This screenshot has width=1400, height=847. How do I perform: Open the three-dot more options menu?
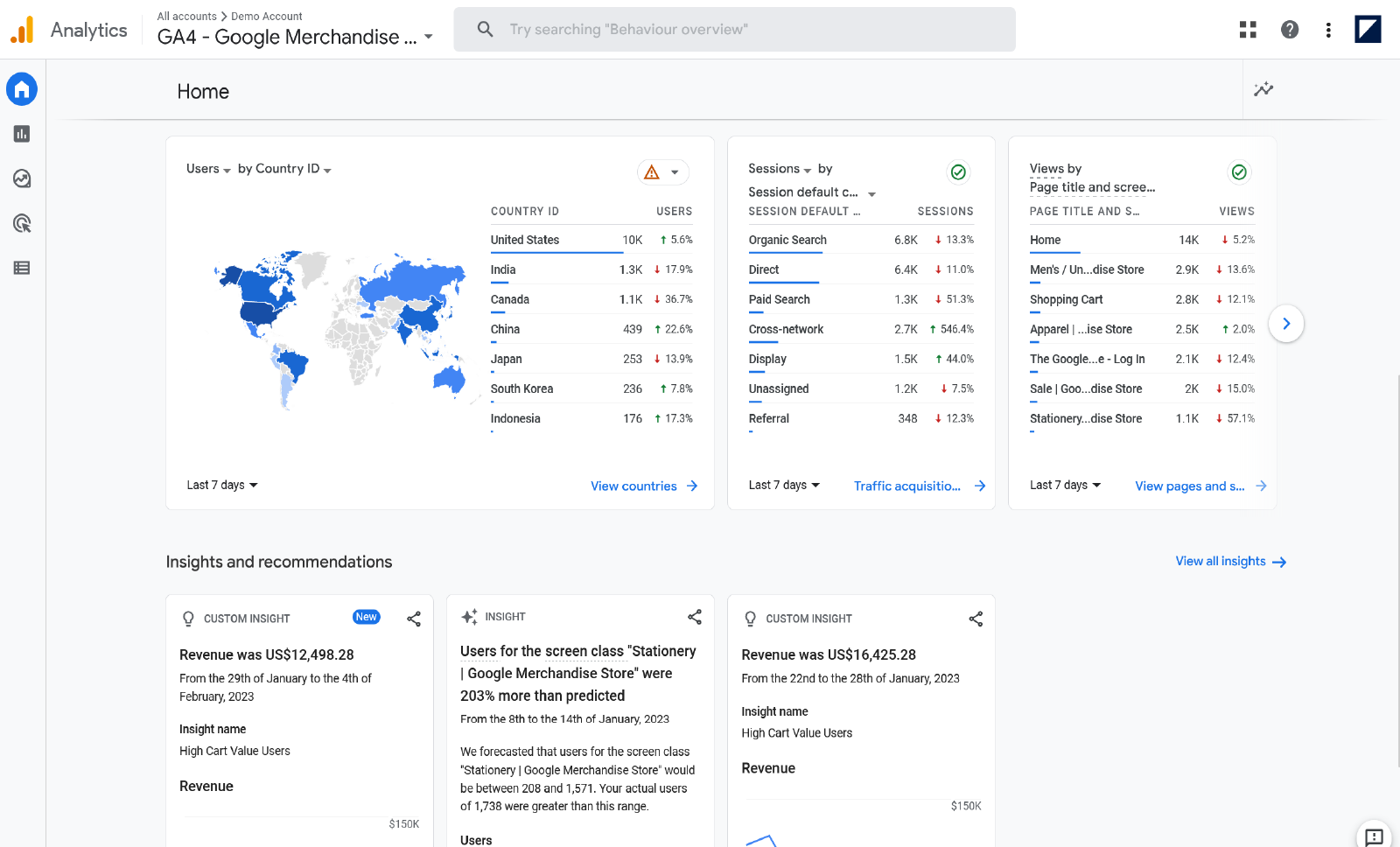click(x=1328, y=30)
